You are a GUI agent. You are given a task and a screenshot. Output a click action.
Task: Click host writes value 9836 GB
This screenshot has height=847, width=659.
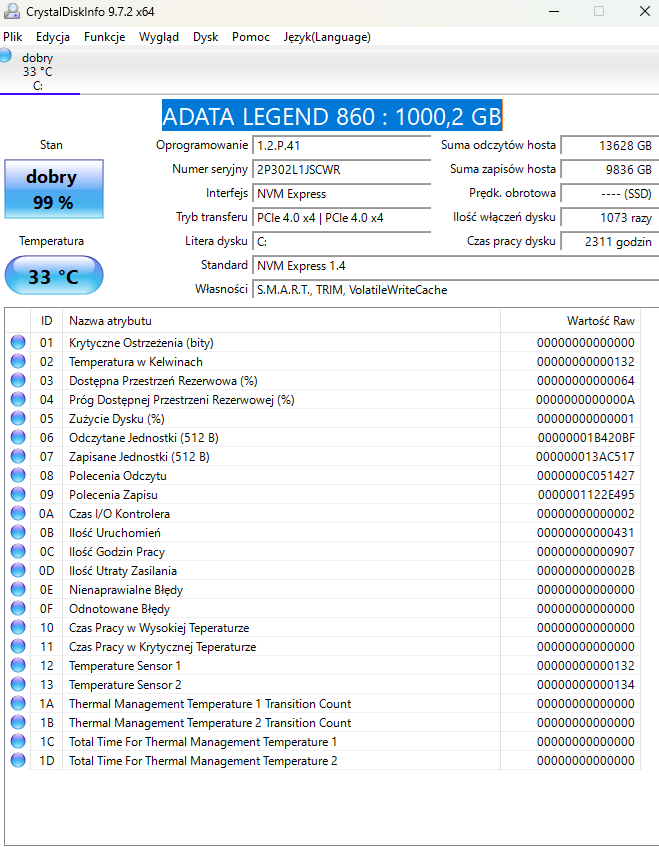point(609,170)
